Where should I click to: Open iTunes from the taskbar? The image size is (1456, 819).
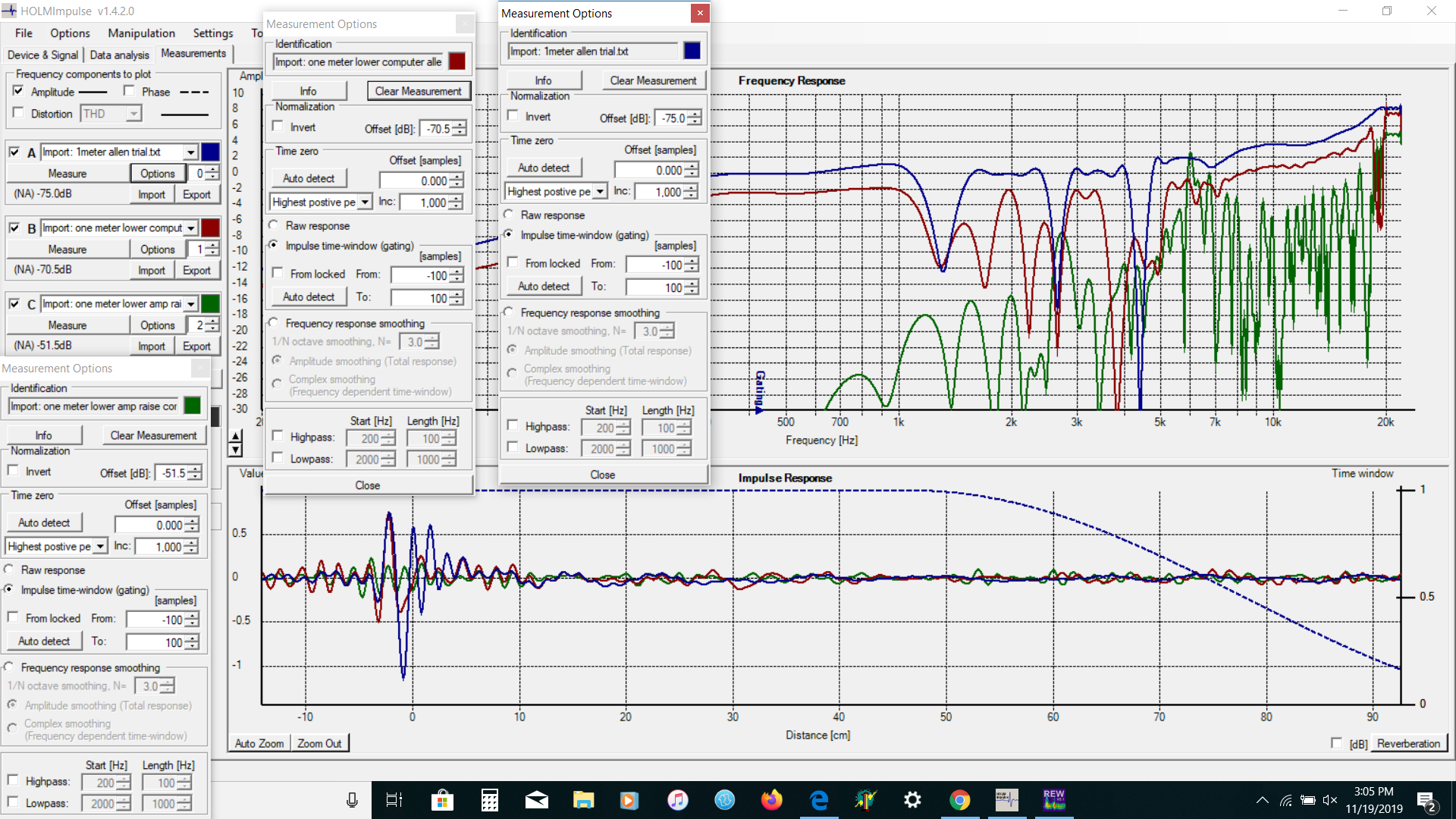678,800
